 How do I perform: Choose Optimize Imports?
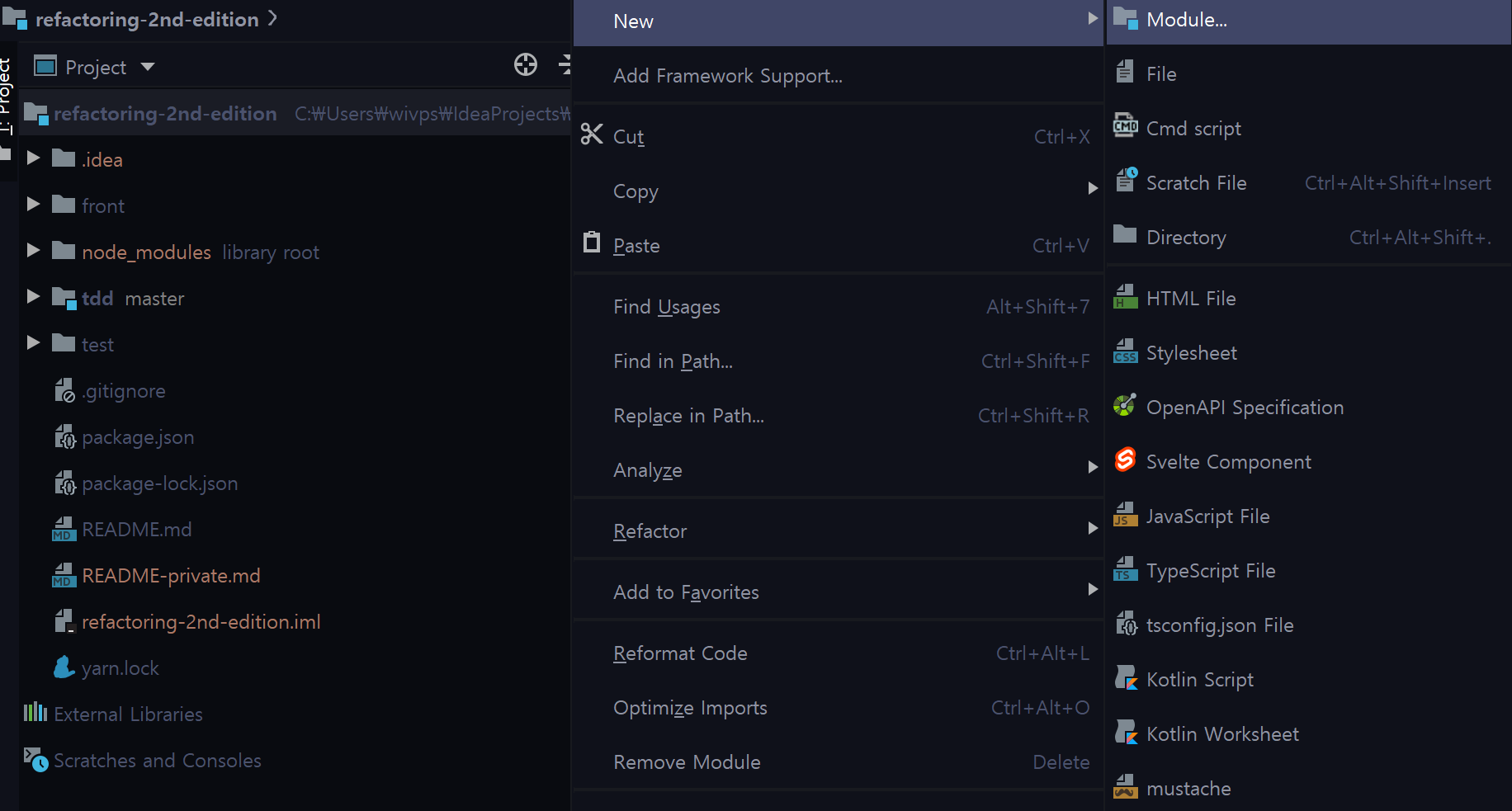[x=838, y=708]
